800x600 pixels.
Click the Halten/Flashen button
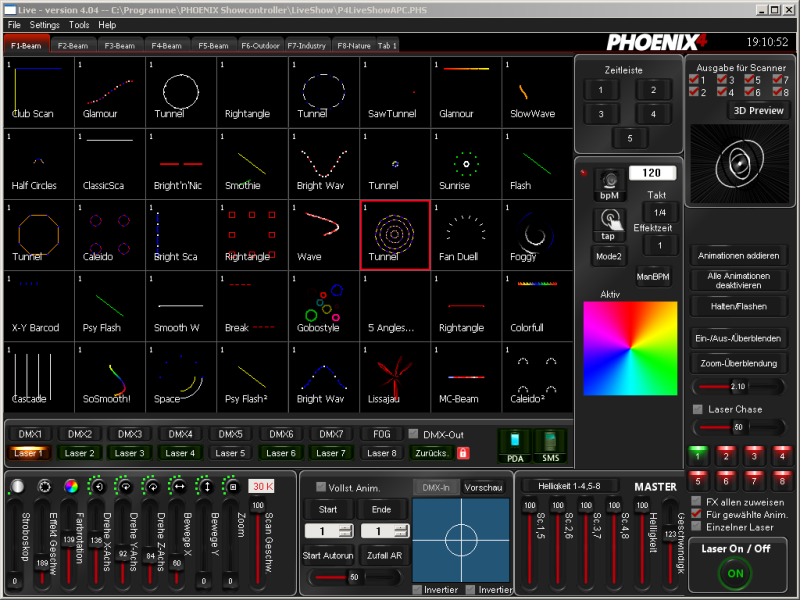point(738,306)
